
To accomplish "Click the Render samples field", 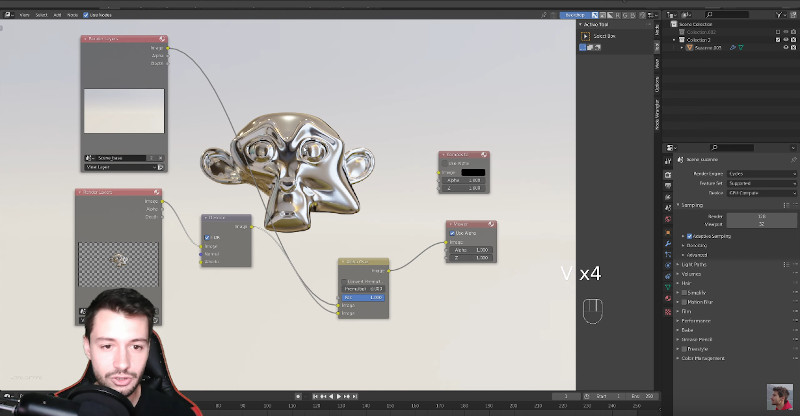I will click(x=761, y=217).
